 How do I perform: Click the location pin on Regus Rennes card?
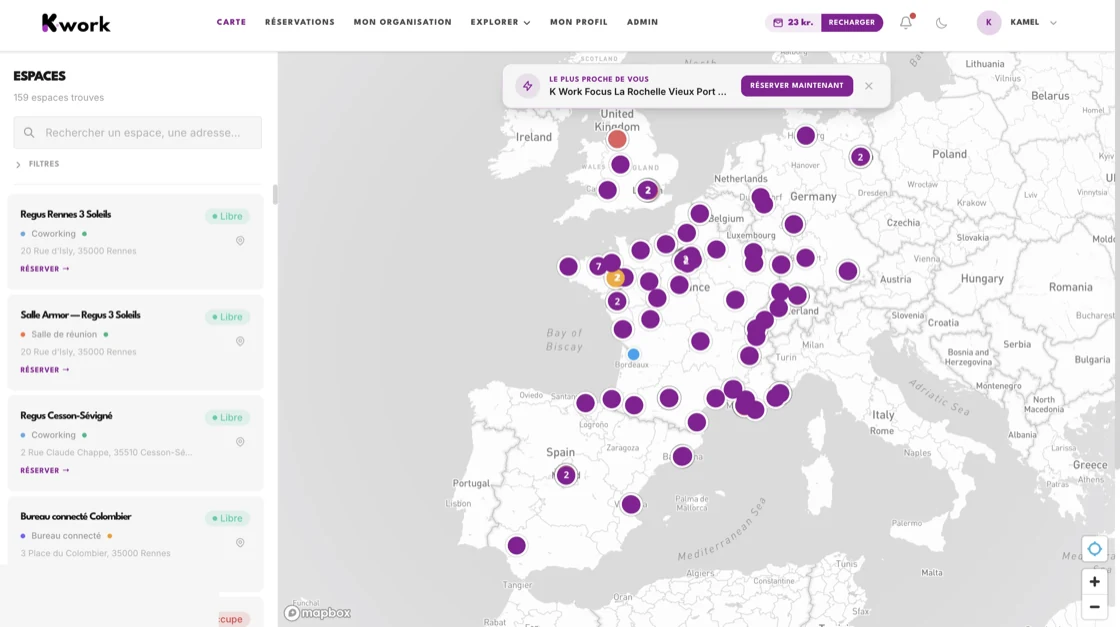(239, 240)
